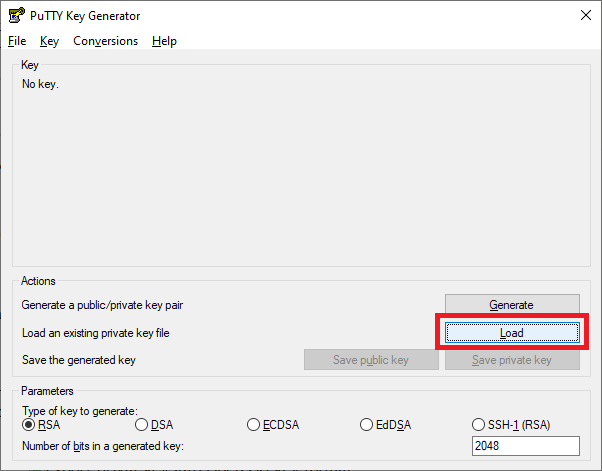The width and height of the screenshot is (602, 471).
Task: Click the Save public key button
Action: pos(371,360)
